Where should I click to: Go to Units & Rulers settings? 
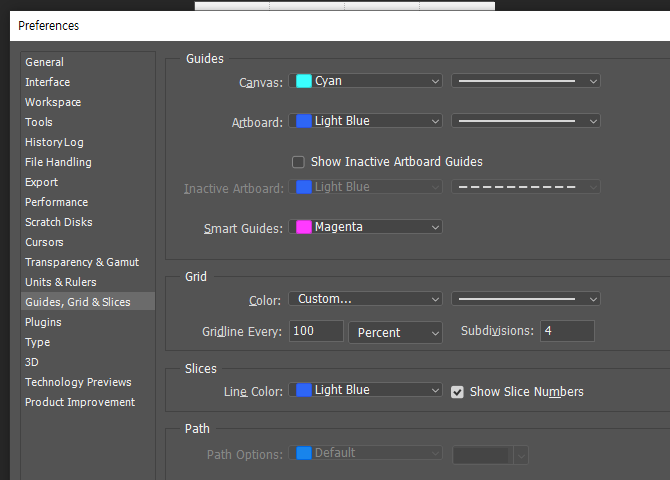click(x=60, y=282)
